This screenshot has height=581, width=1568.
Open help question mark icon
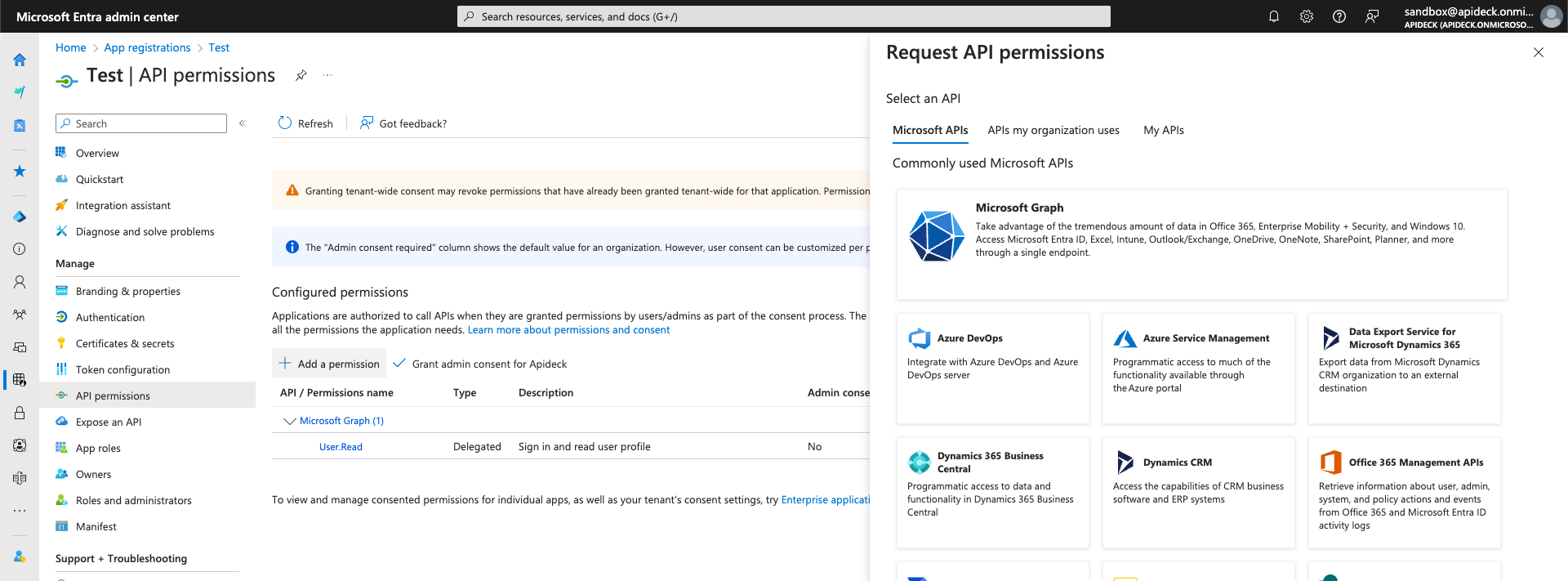coord(1339,16)
